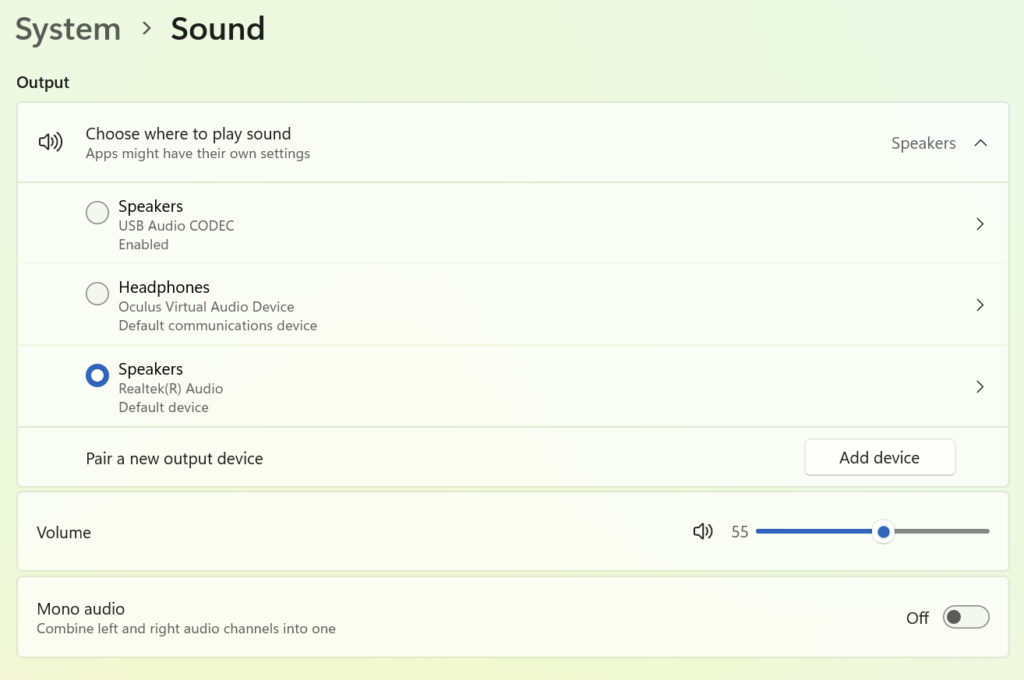This screenshot has height=680, width=1024.
Task: Click the selected Speakers label beside the collapse chevron
Action: tap(923, 143)
